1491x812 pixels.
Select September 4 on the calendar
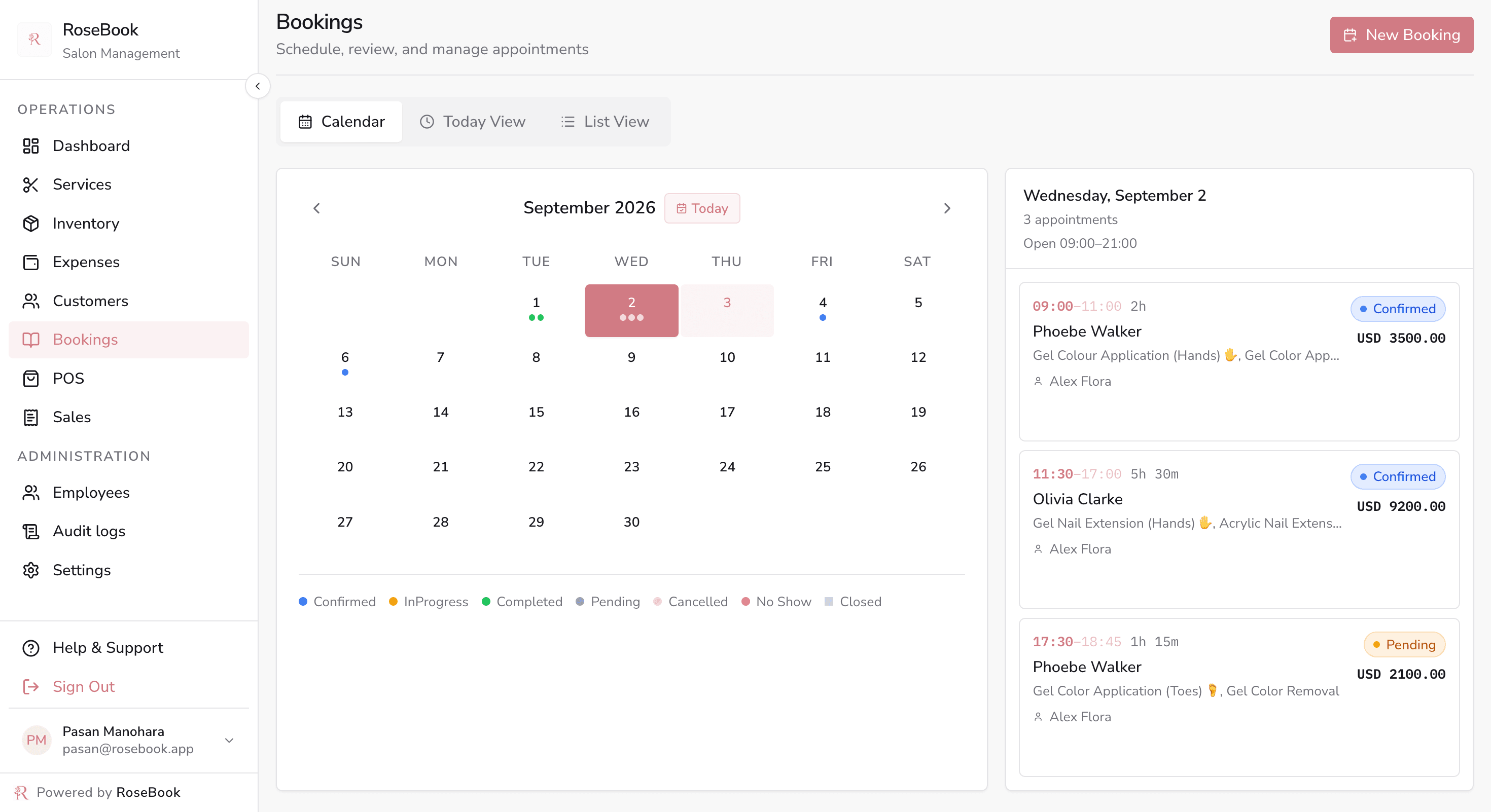coord(823,311)
